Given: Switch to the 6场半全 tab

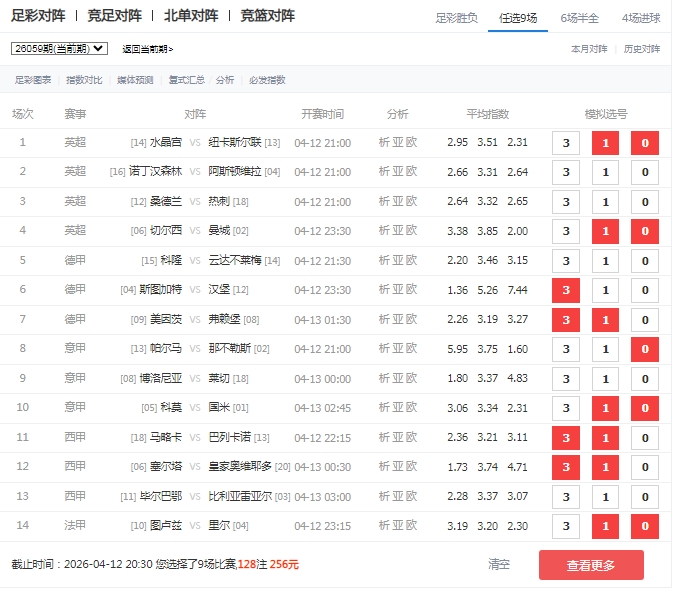Looking at the screenshot, I should (580, 18).
